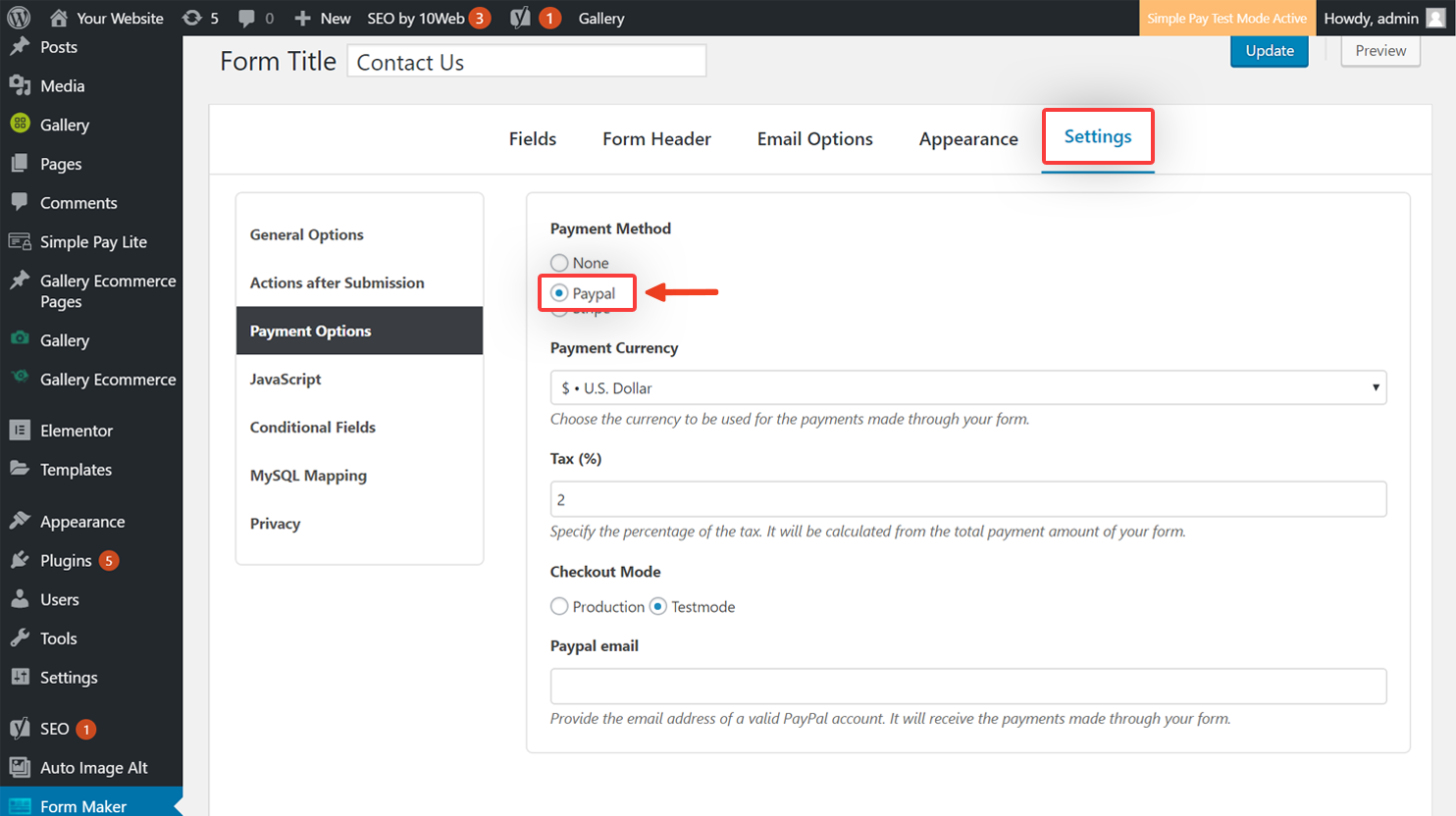Open the Yoast icon in the admin bar
The image size is (1456, 816).
520,18
